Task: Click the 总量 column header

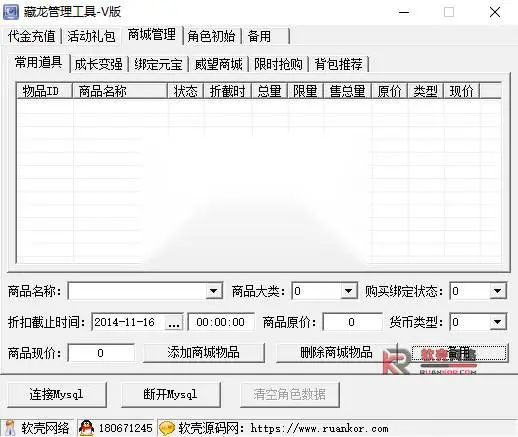Action: point(270,91)
